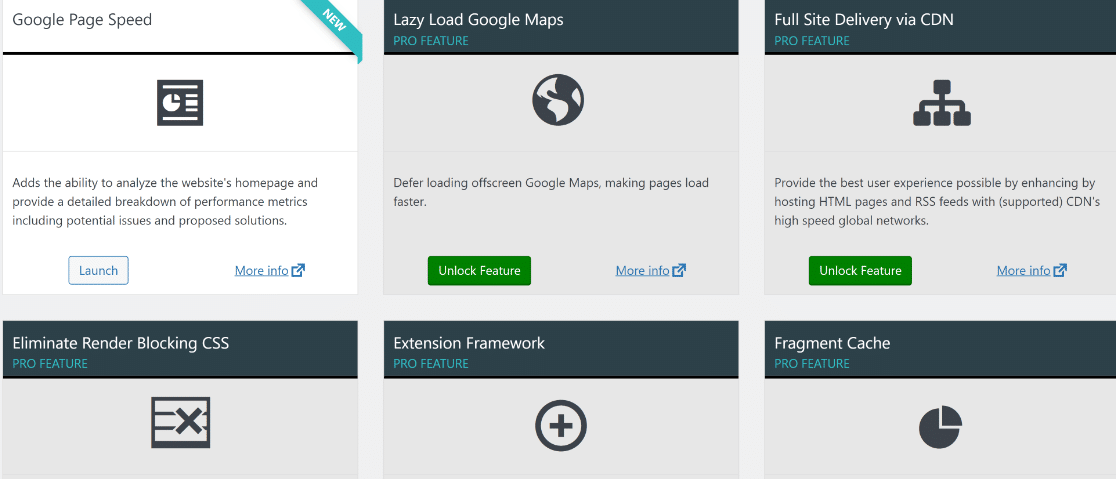1116x479 pixels.
Task: Open More info for Full Site Delivery via CDN
Action: tap(1023, 270)
